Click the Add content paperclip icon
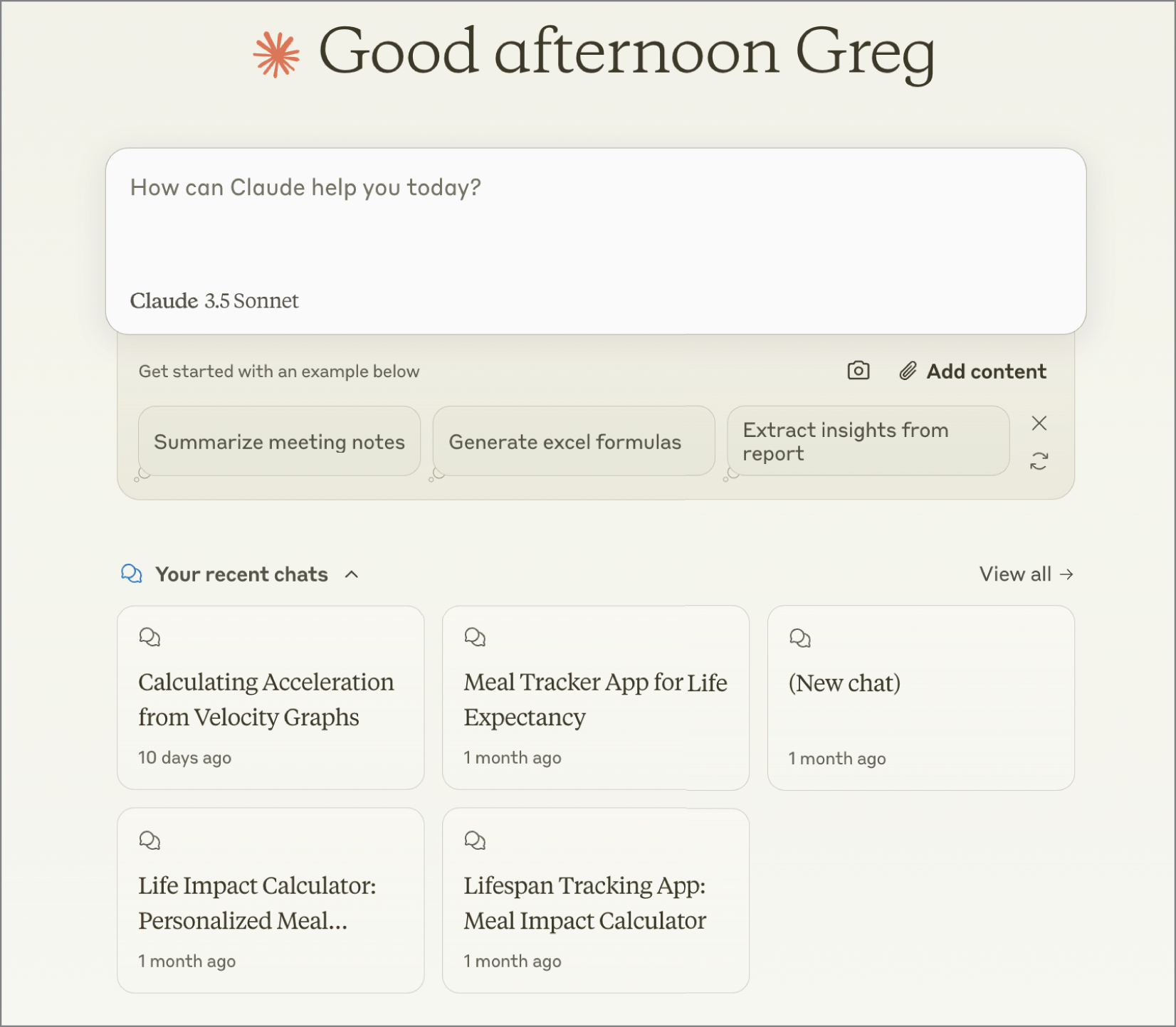 coord(907,371)
